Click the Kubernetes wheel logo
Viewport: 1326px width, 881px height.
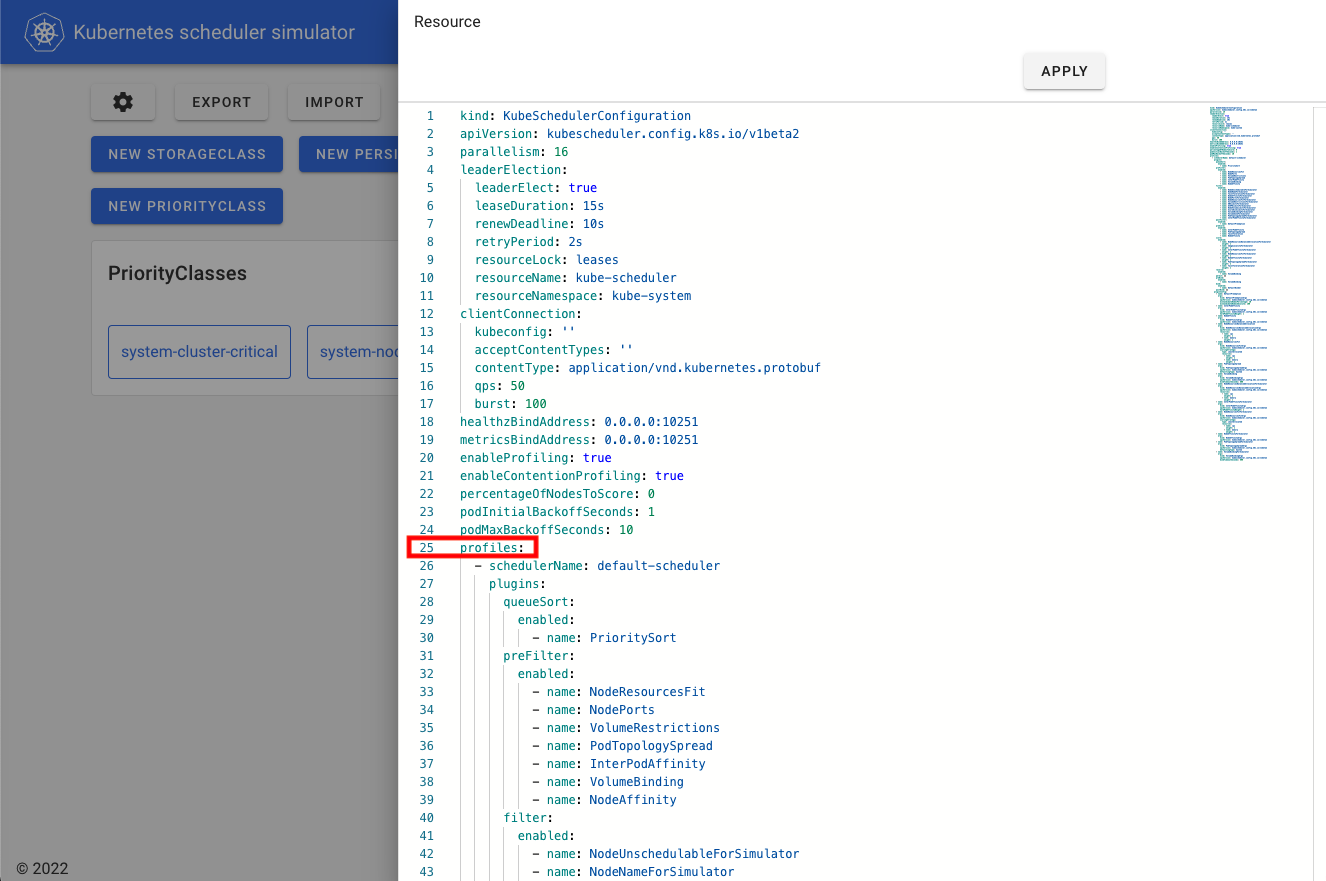[44, 33]
